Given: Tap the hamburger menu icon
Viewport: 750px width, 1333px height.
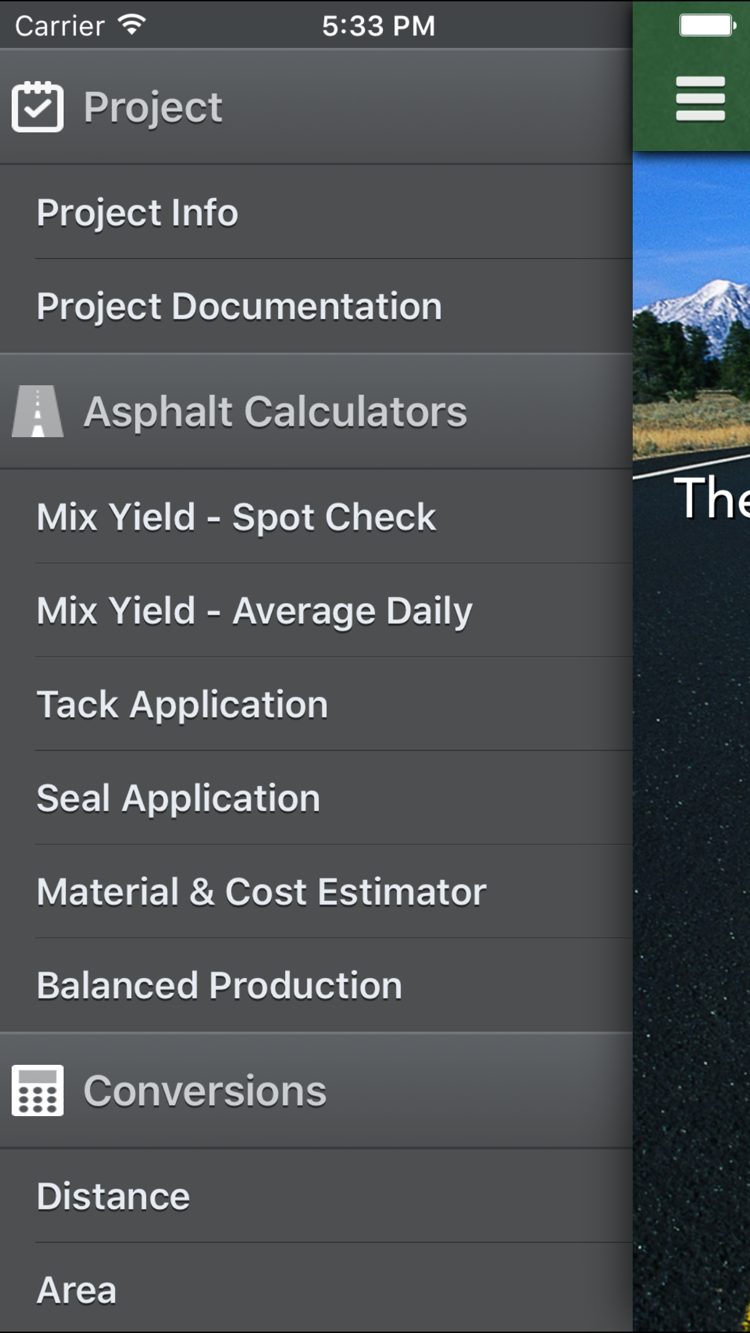Looking at the screenshot, I should click(x=701, y=99).
